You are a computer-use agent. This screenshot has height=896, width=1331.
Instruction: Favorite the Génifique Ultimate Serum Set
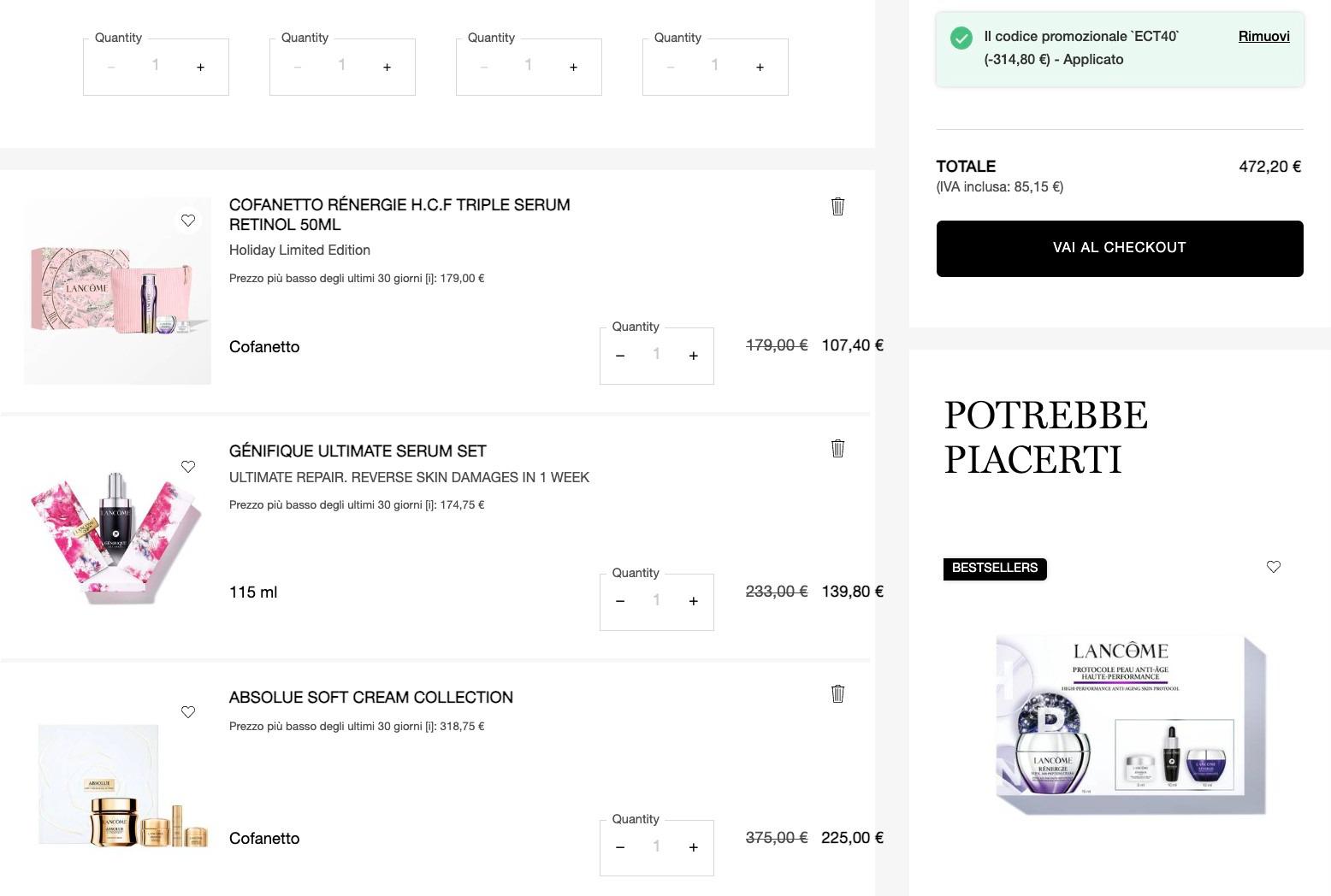(x=188, y=467)
